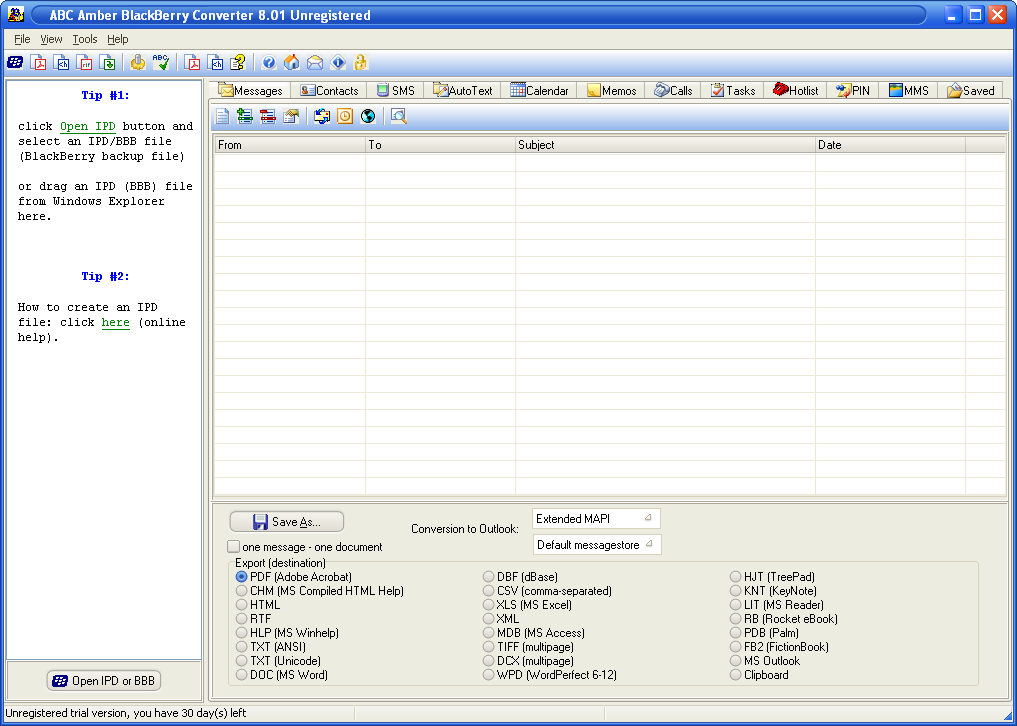The height and width of the screenshot is (726, 1017).
Task: Expand the Default messagestore dropdown
Action: [596, 545]
